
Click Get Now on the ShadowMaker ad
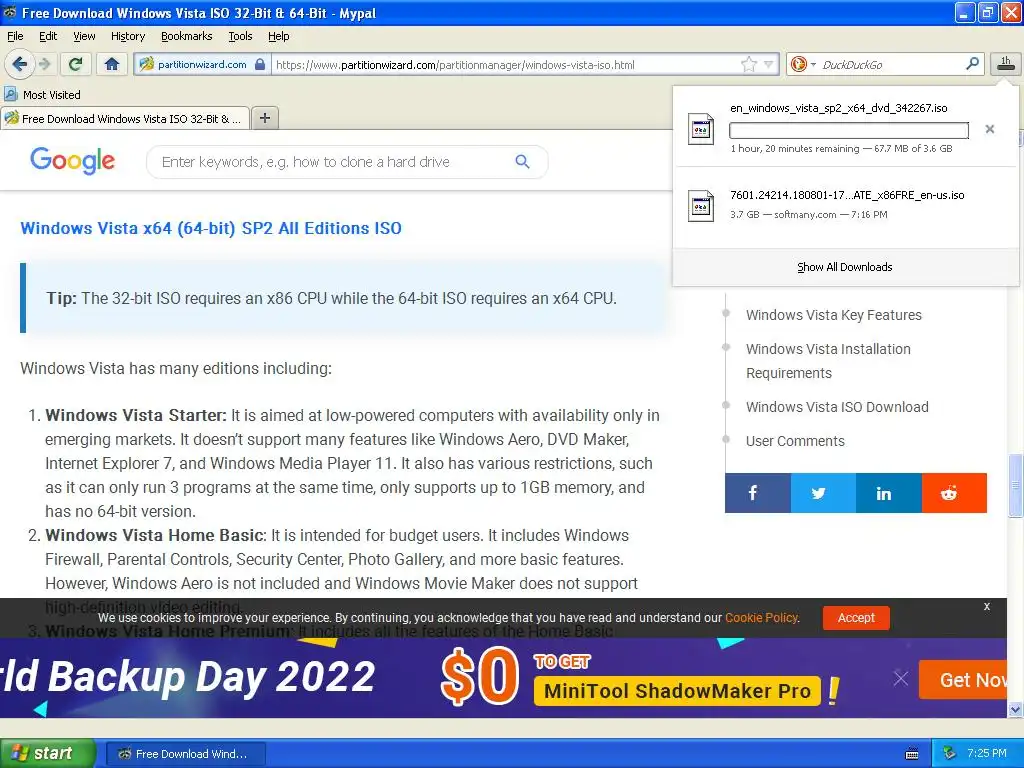point(964,680)
